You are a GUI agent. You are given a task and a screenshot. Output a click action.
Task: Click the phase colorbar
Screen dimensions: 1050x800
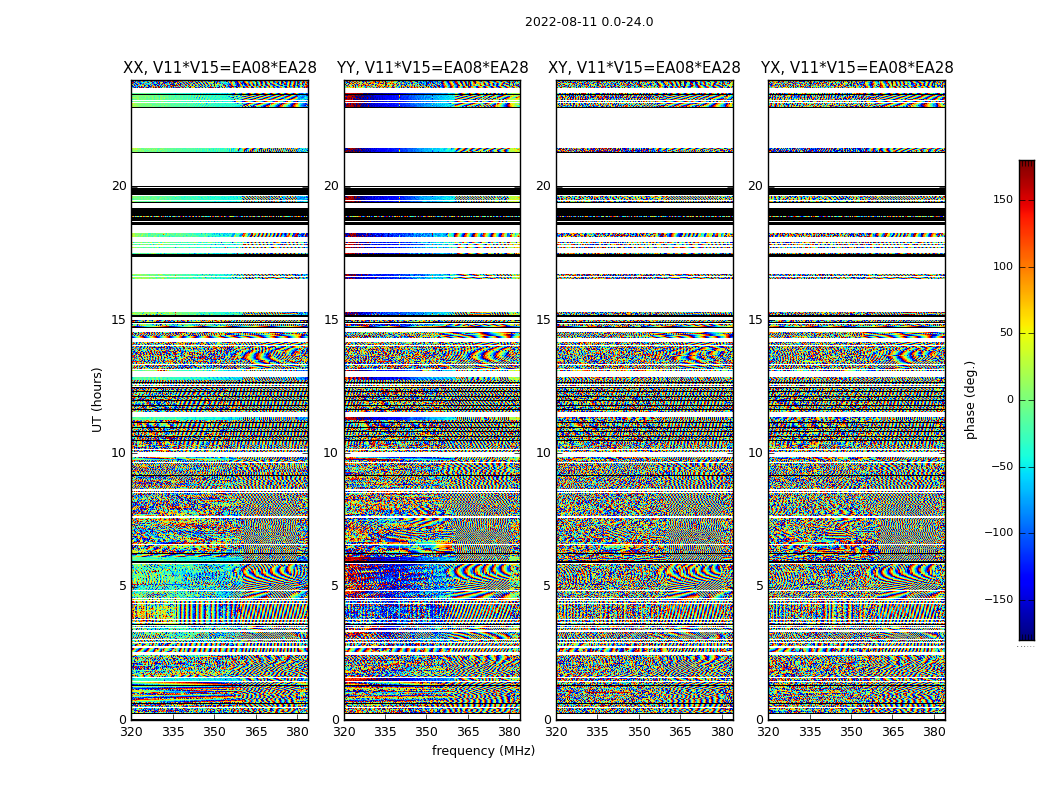1027,400
